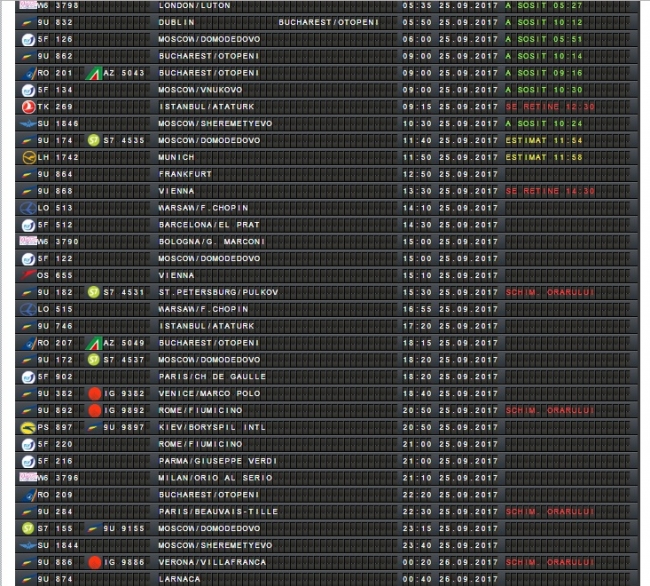
Task: Click the airline logo beside 5F 512
Action: coord(28,225)
